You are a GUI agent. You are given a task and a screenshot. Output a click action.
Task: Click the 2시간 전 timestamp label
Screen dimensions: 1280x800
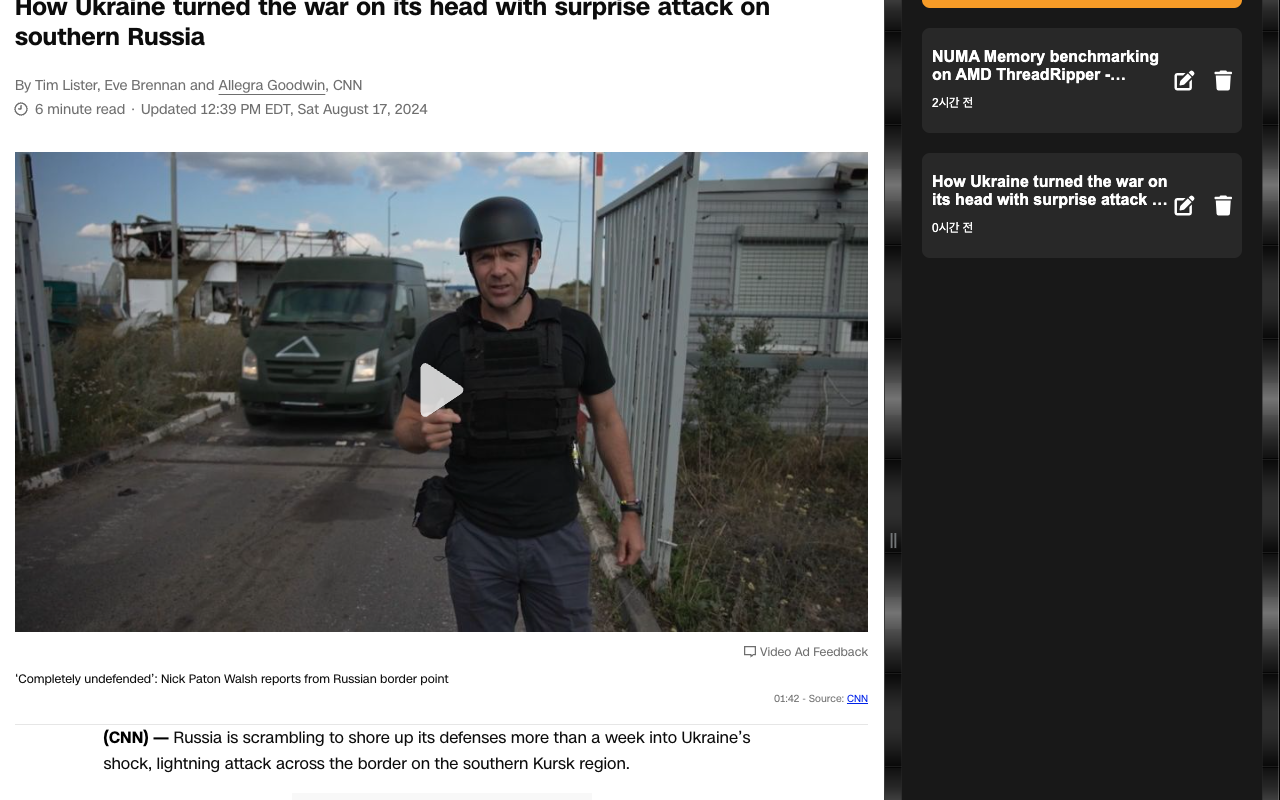click(952, 103)
